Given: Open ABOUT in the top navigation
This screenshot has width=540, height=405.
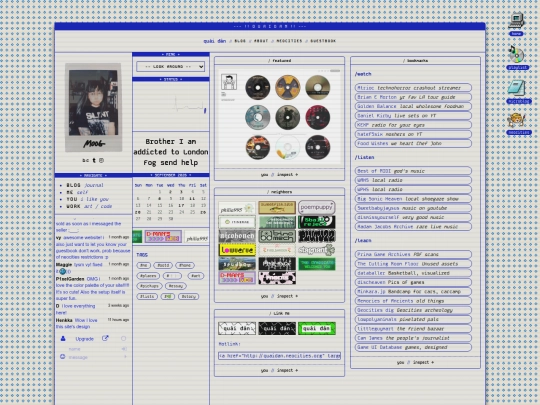Looking at the screenshot, I should coord(261,41).
